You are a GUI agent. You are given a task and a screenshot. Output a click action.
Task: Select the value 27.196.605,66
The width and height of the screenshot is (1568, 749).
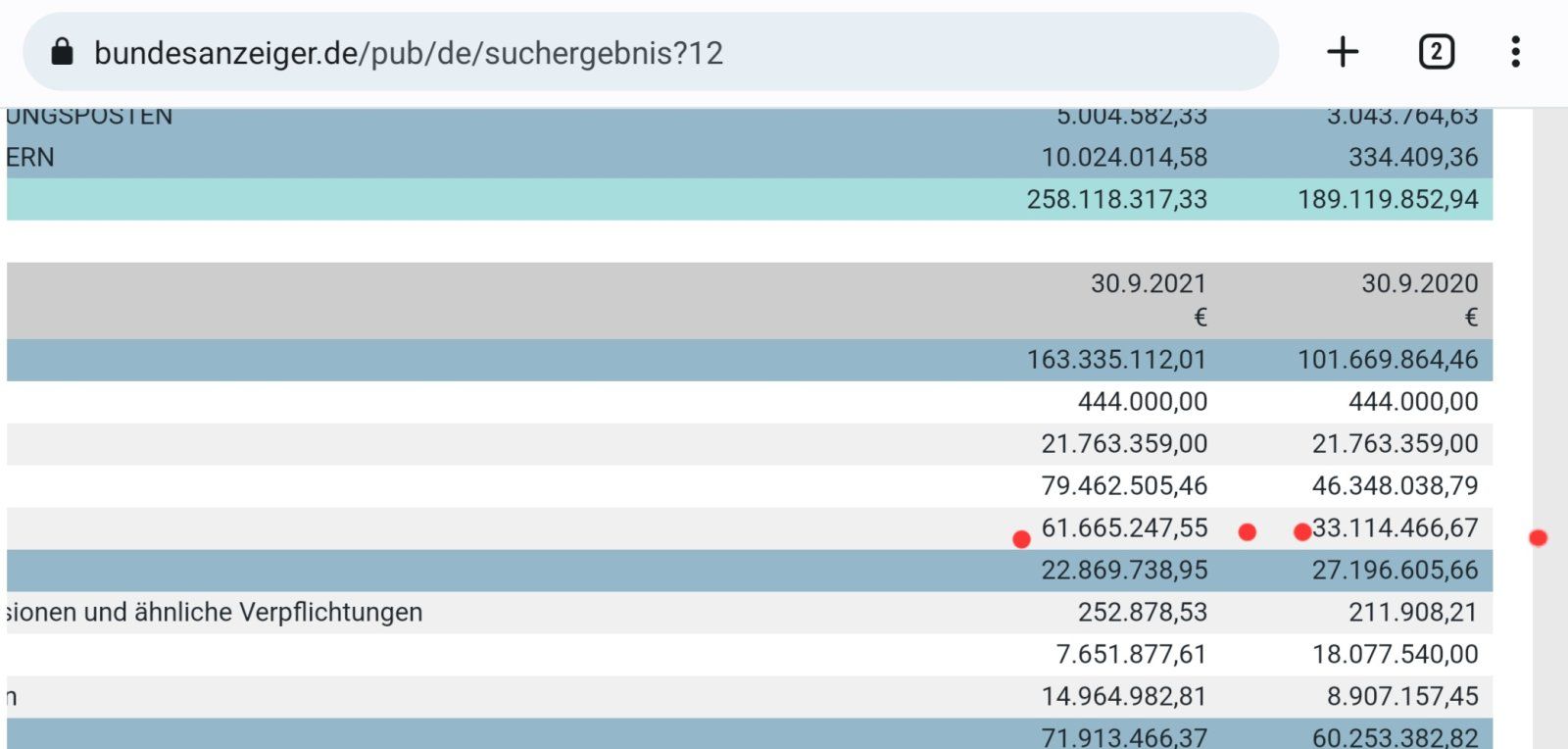click(x=1396, y=570)
